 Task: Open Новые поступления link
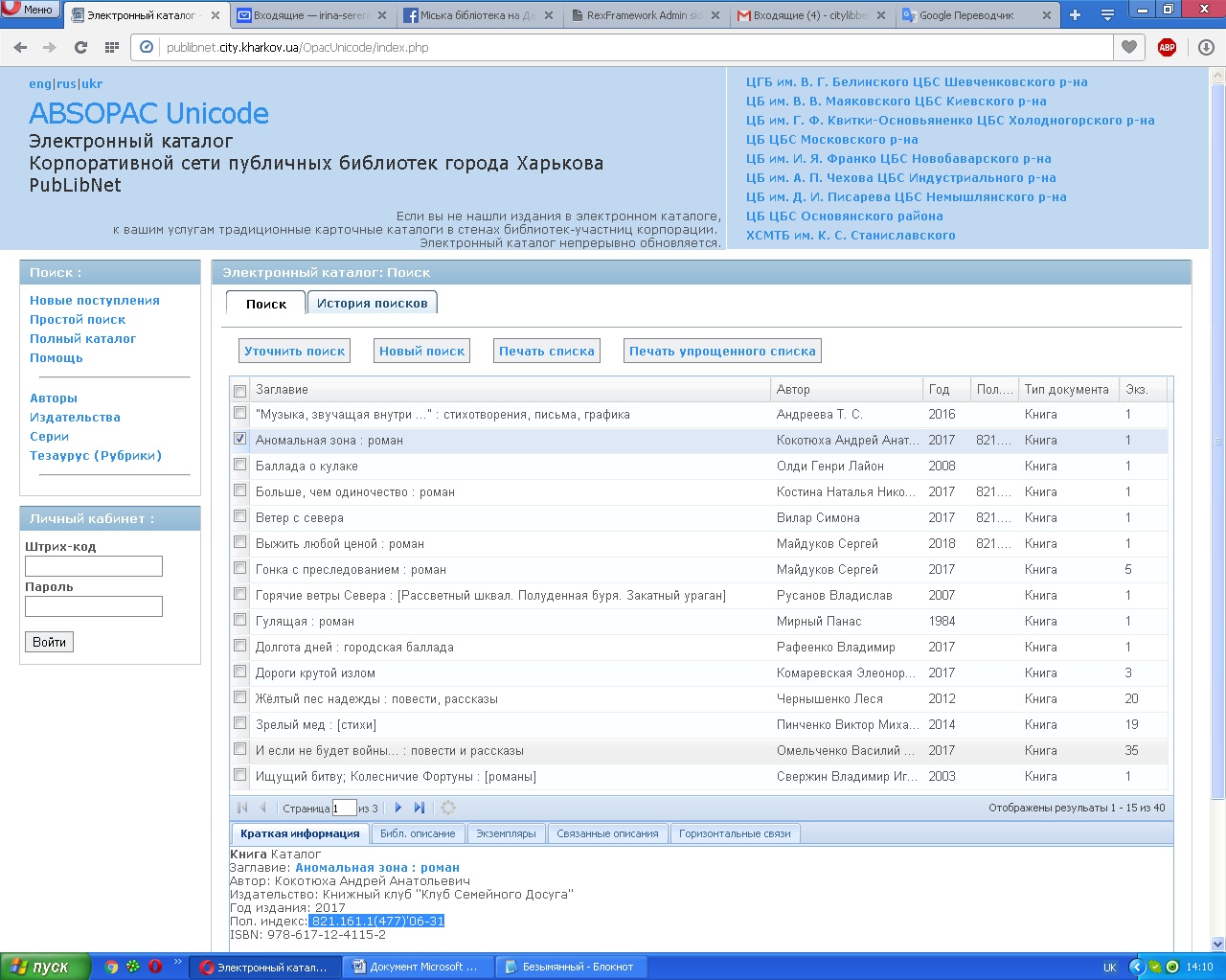(95, 300)
